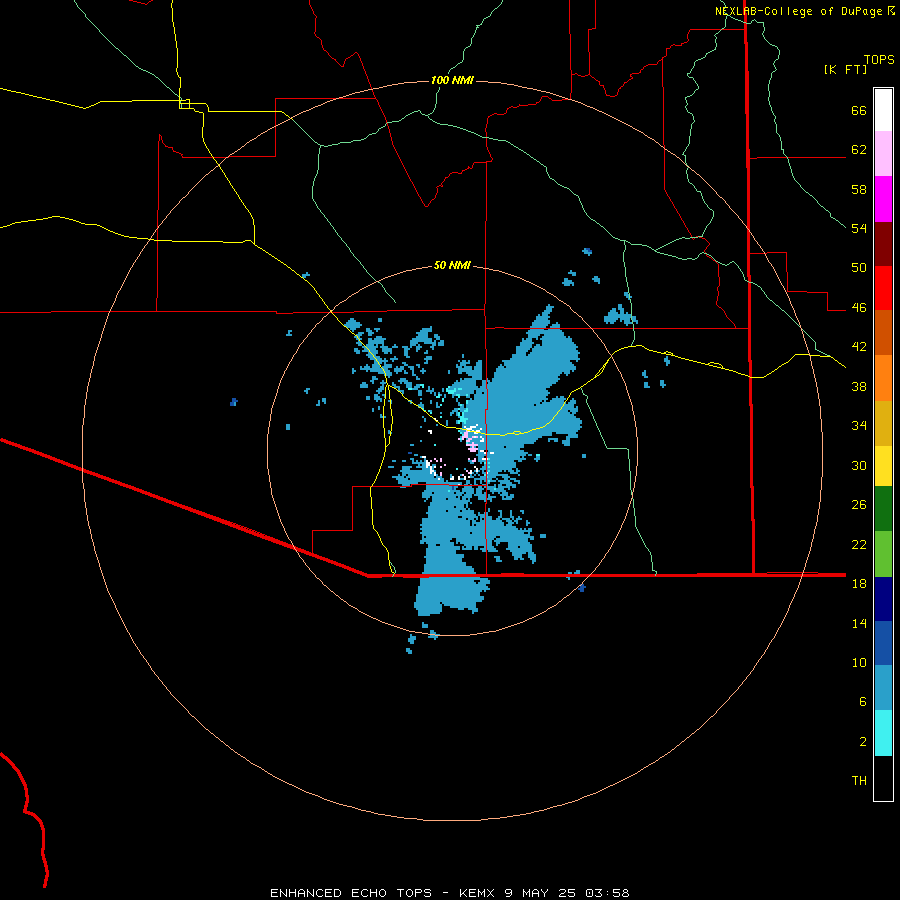Click the light pink 62 K FT swatch
This screenshot has height=900, width=900.
click(x=883, y=153)
